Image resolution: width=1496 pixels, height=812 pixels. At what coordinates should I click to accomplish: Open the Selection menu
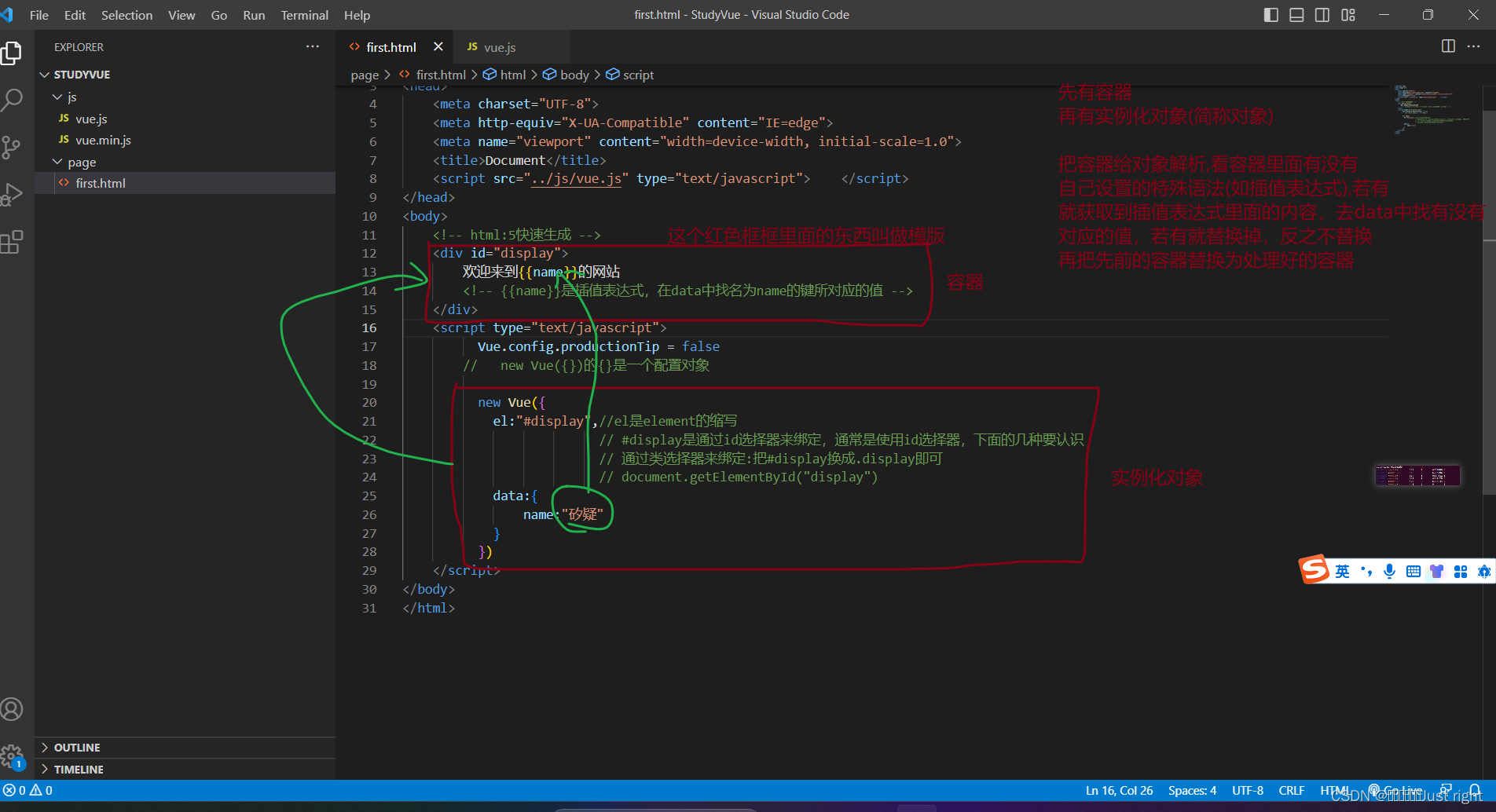click(126, 15)
